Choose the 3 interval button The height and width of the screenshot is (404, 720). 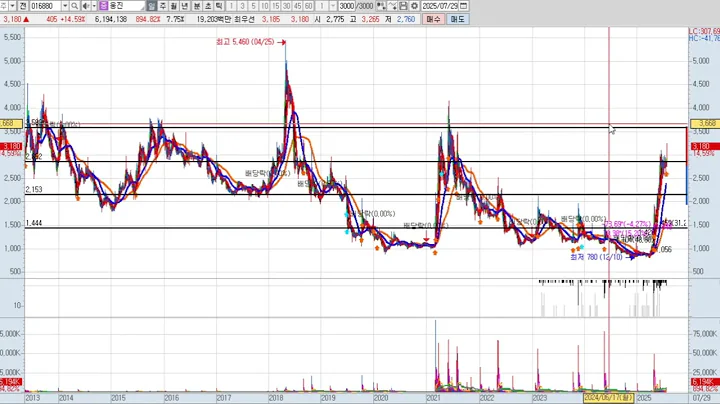pos(242,6)
